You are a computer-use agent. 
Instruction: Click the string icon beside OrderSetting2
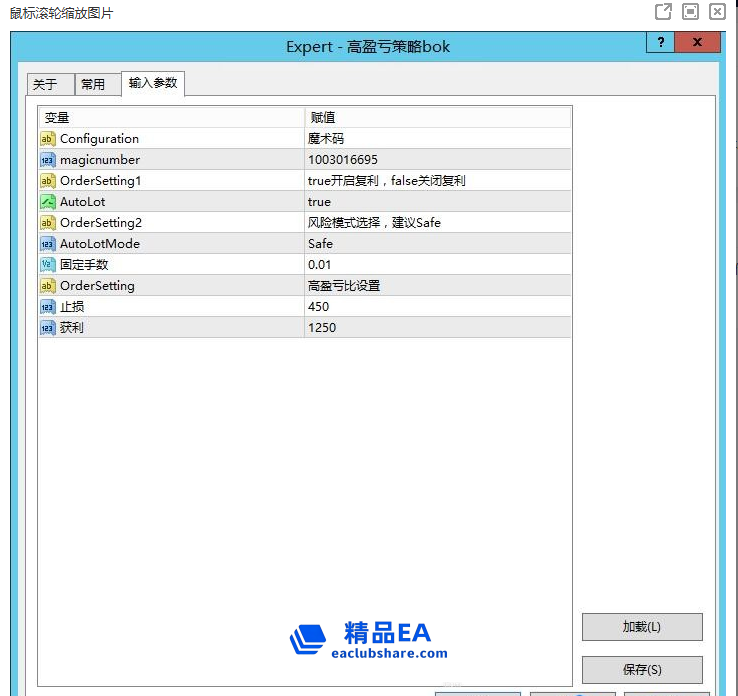[48, 223]
